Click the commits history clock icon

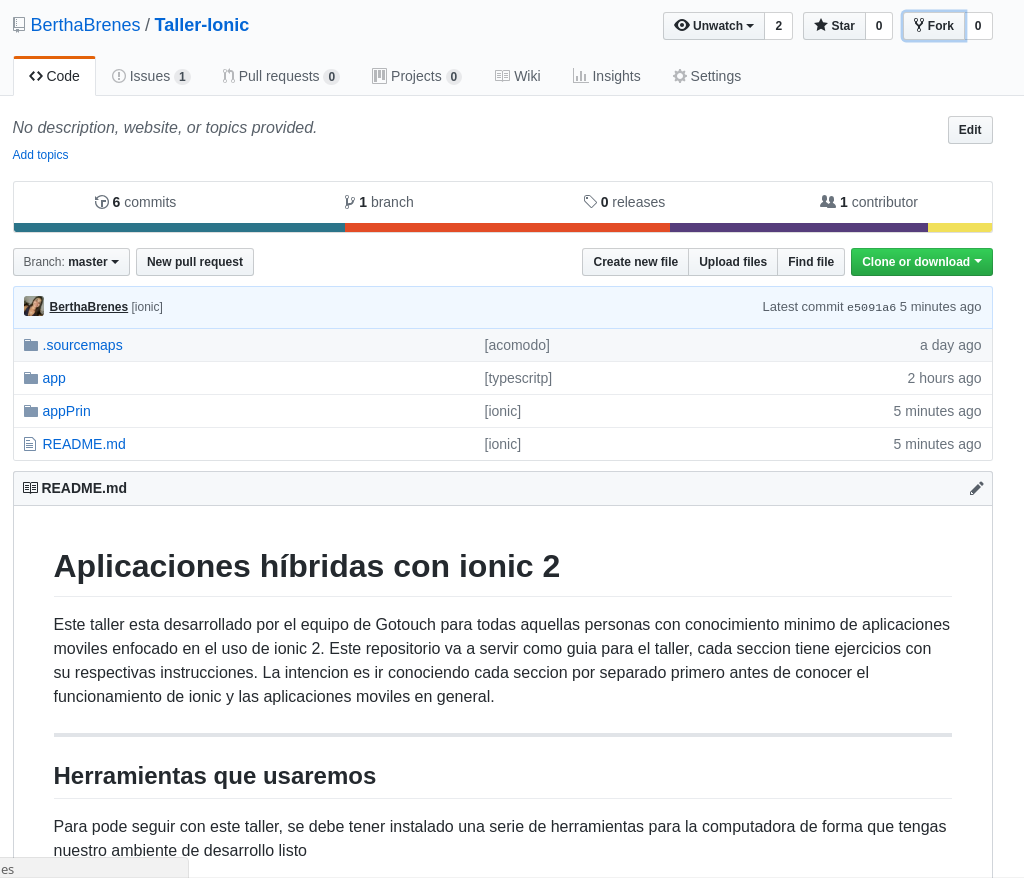[101, 202]
